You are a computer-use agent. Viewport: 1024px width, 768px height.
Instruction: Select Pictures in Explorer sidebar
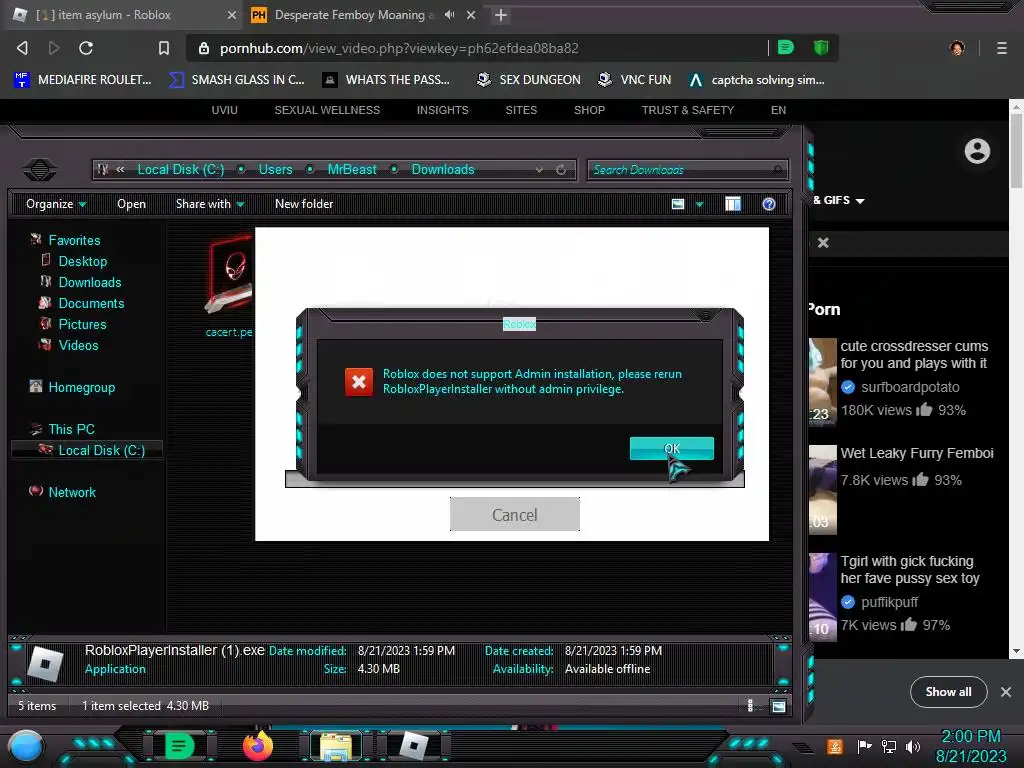click(x=82, y=324)
